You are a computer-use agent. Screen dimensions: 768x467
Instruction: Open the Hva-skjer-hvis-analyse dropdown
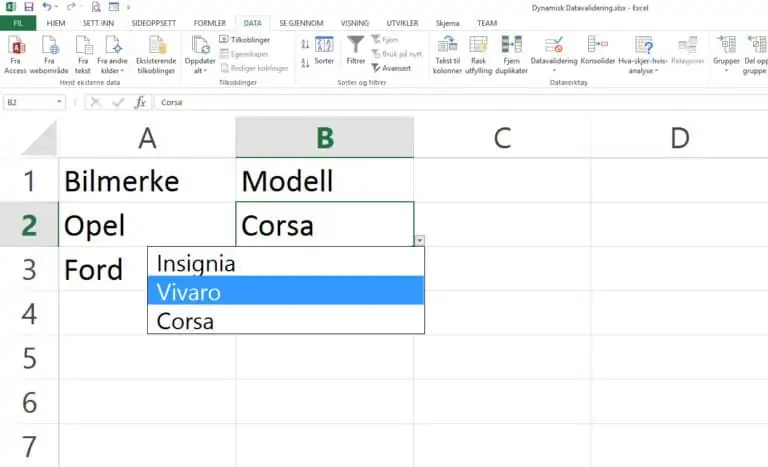pos(643,54)
